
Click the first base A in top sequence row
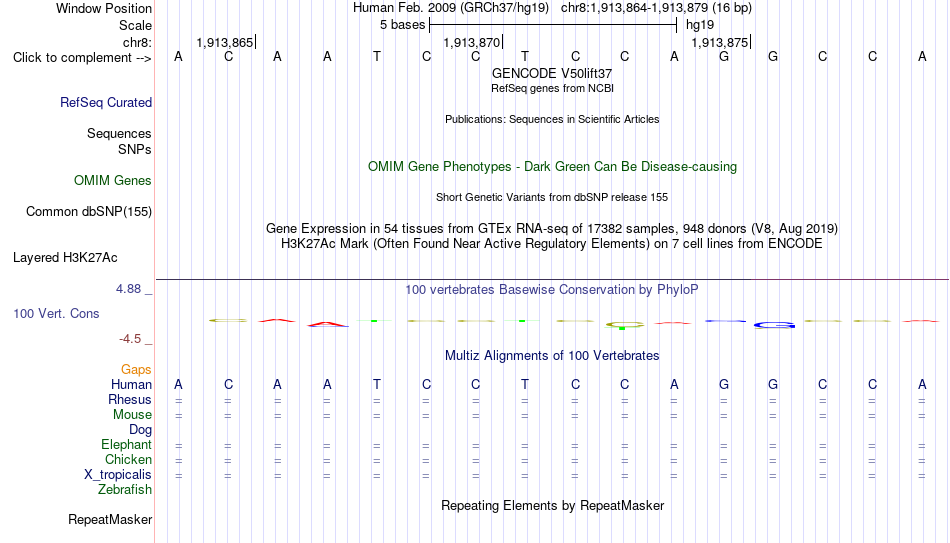coord(178,56)
